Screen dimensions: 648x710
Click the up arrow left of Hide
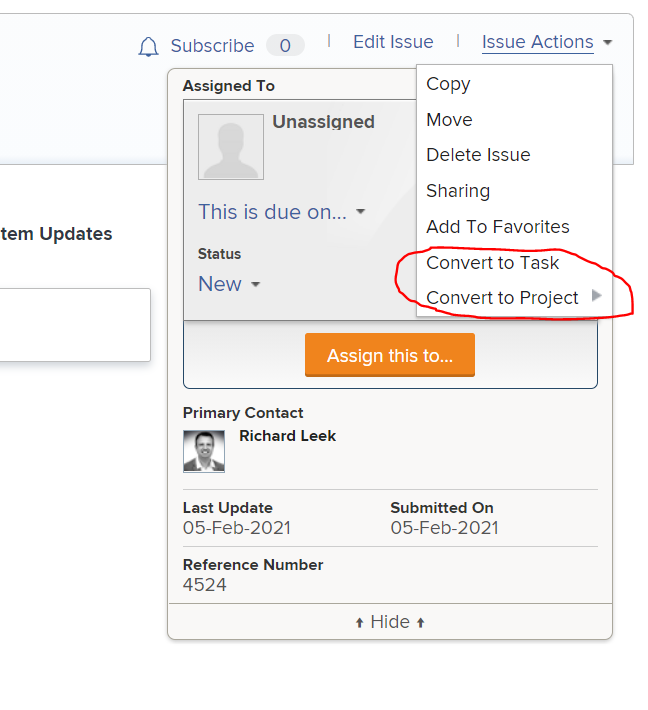[x=360, y=623]
